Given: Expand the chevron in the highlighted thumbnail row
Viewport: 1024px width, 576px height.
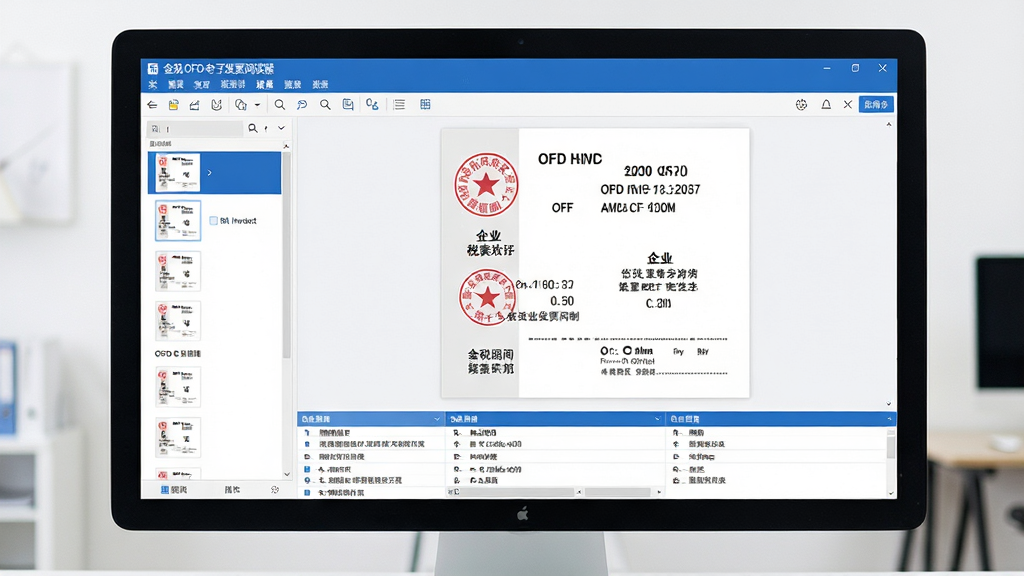Looking at the screenshot, I should point(210,173).
